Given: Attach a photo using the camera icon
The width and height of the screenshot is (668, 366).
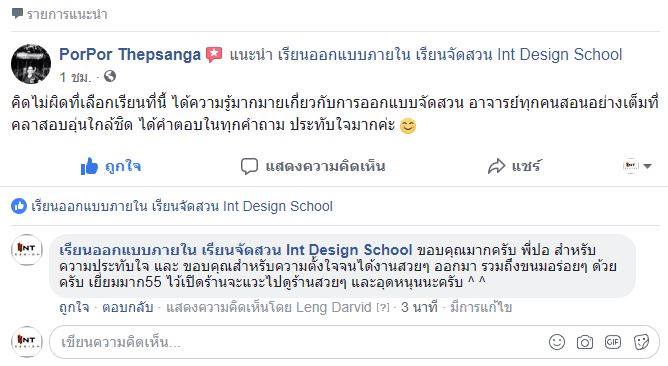Looking at the screenshot, I should click(x=584, y=342).
